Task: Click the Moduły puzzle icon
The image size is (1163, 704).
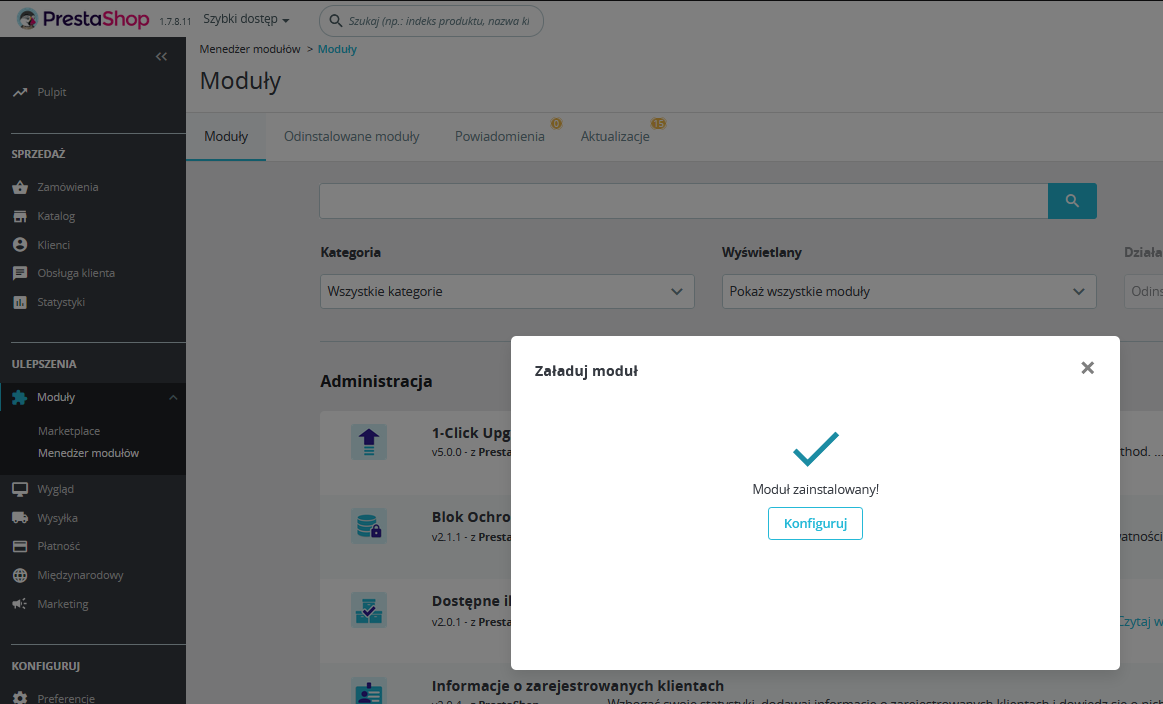Action: [x=20, y=398]
